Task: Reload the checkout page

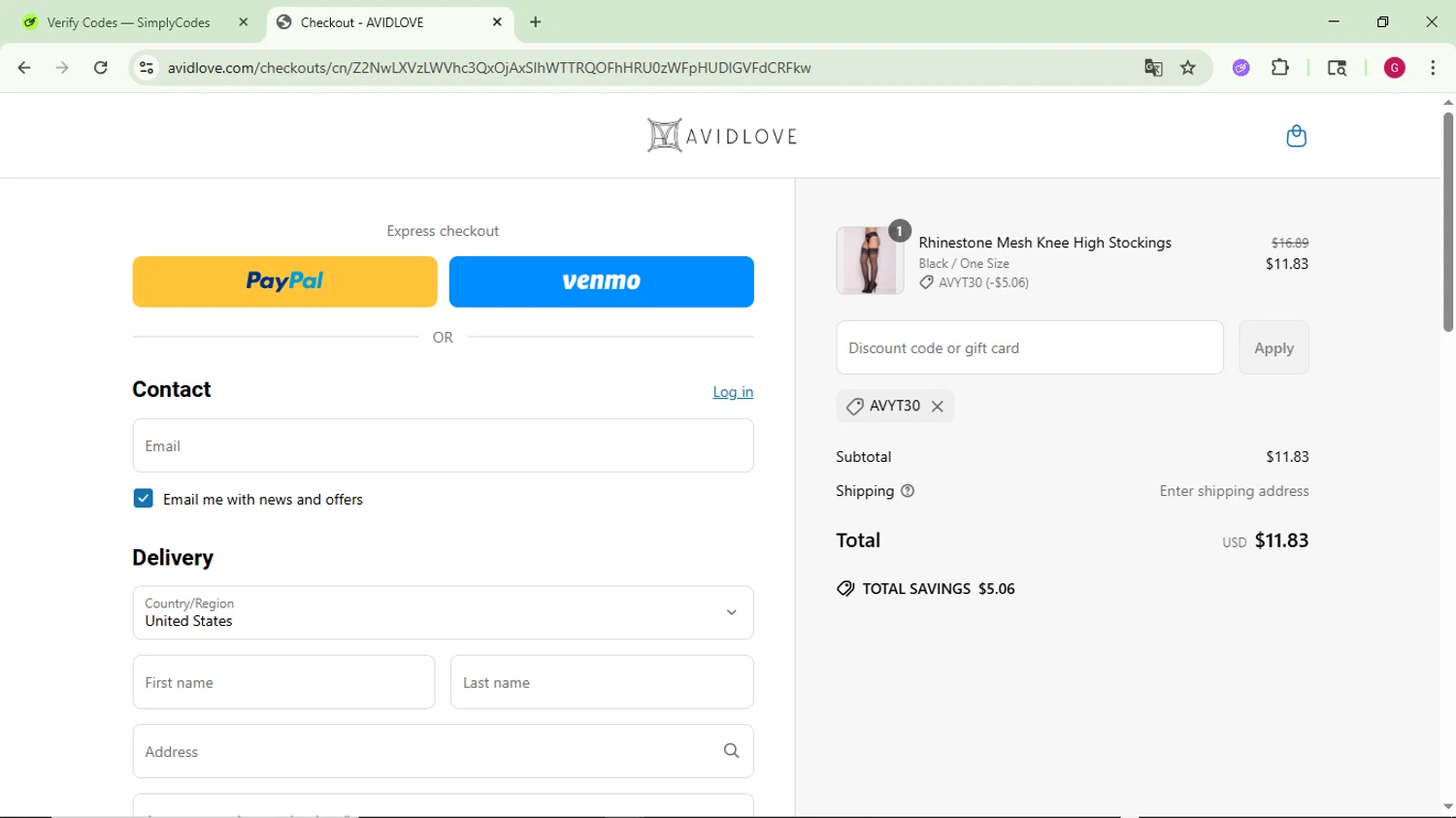Action: [101, 68]
